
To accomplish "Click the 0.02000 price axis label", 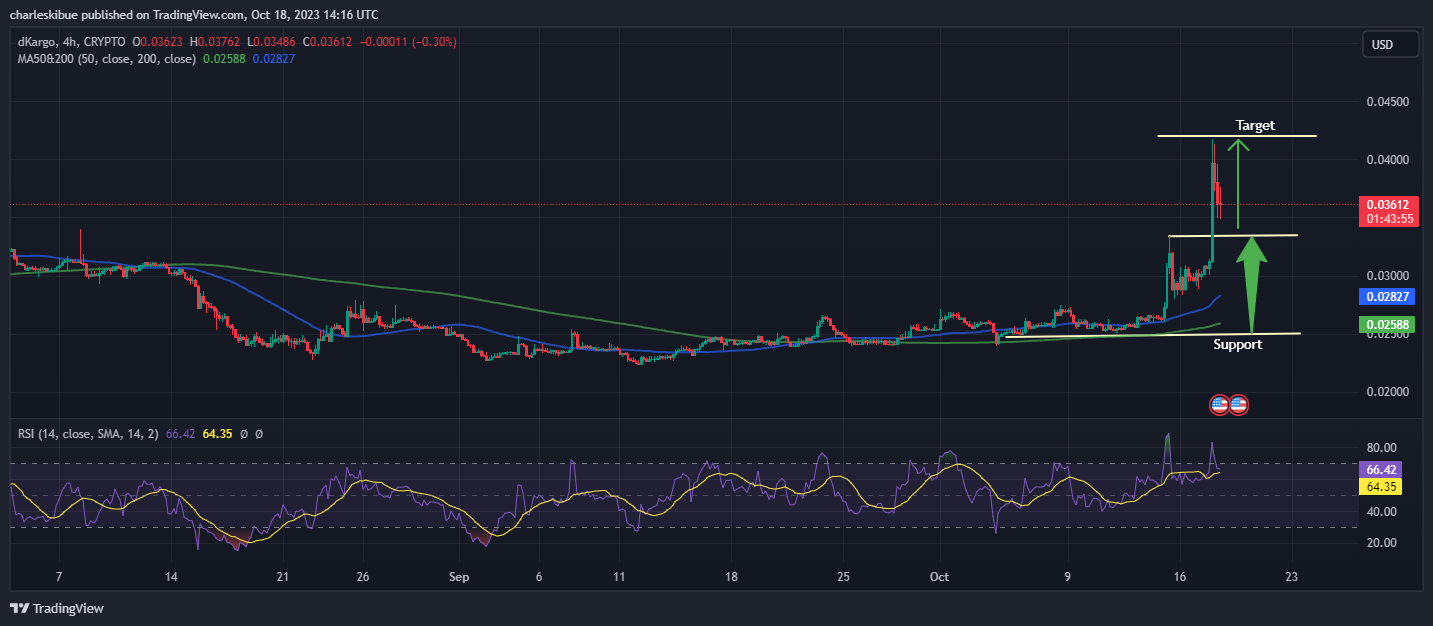I will click(x=1387, y=392).
